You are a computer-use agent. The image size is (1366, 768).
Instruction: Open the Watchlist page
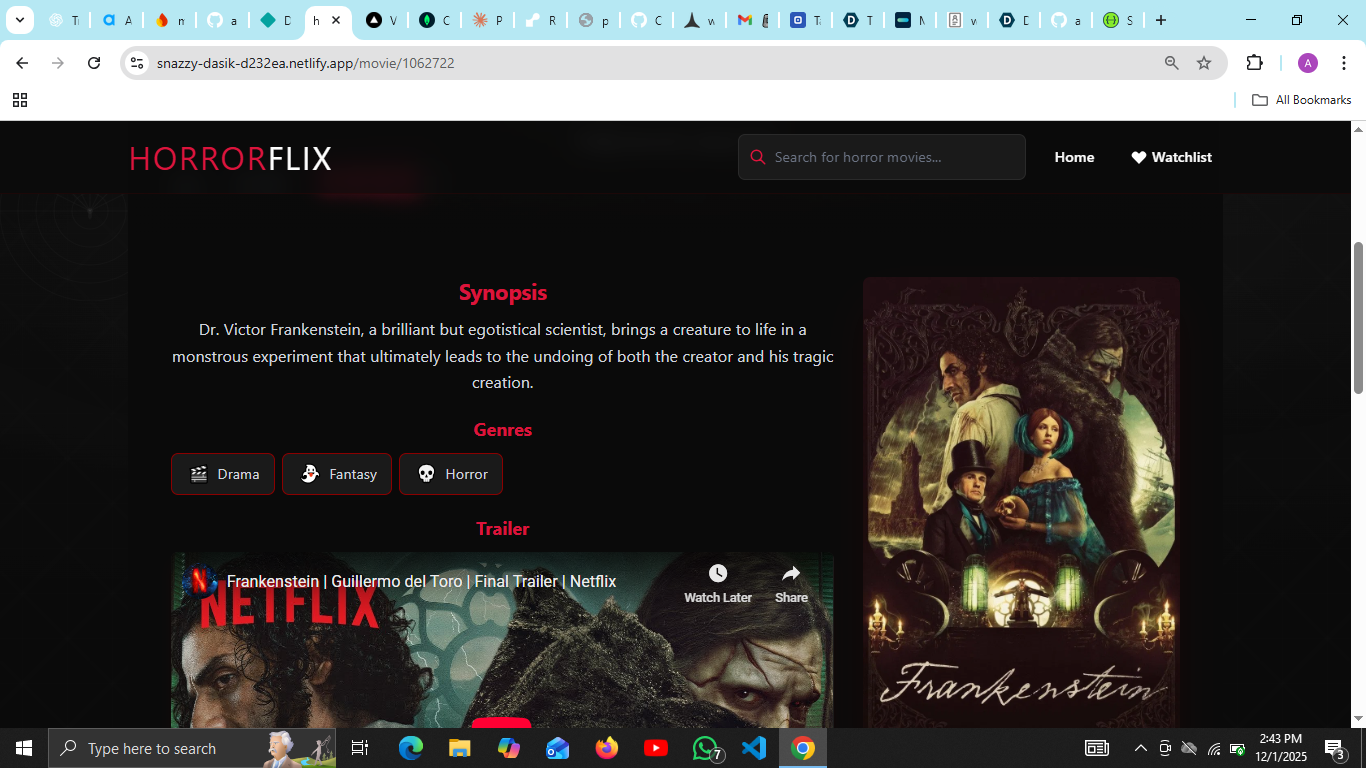[1171, 157]
